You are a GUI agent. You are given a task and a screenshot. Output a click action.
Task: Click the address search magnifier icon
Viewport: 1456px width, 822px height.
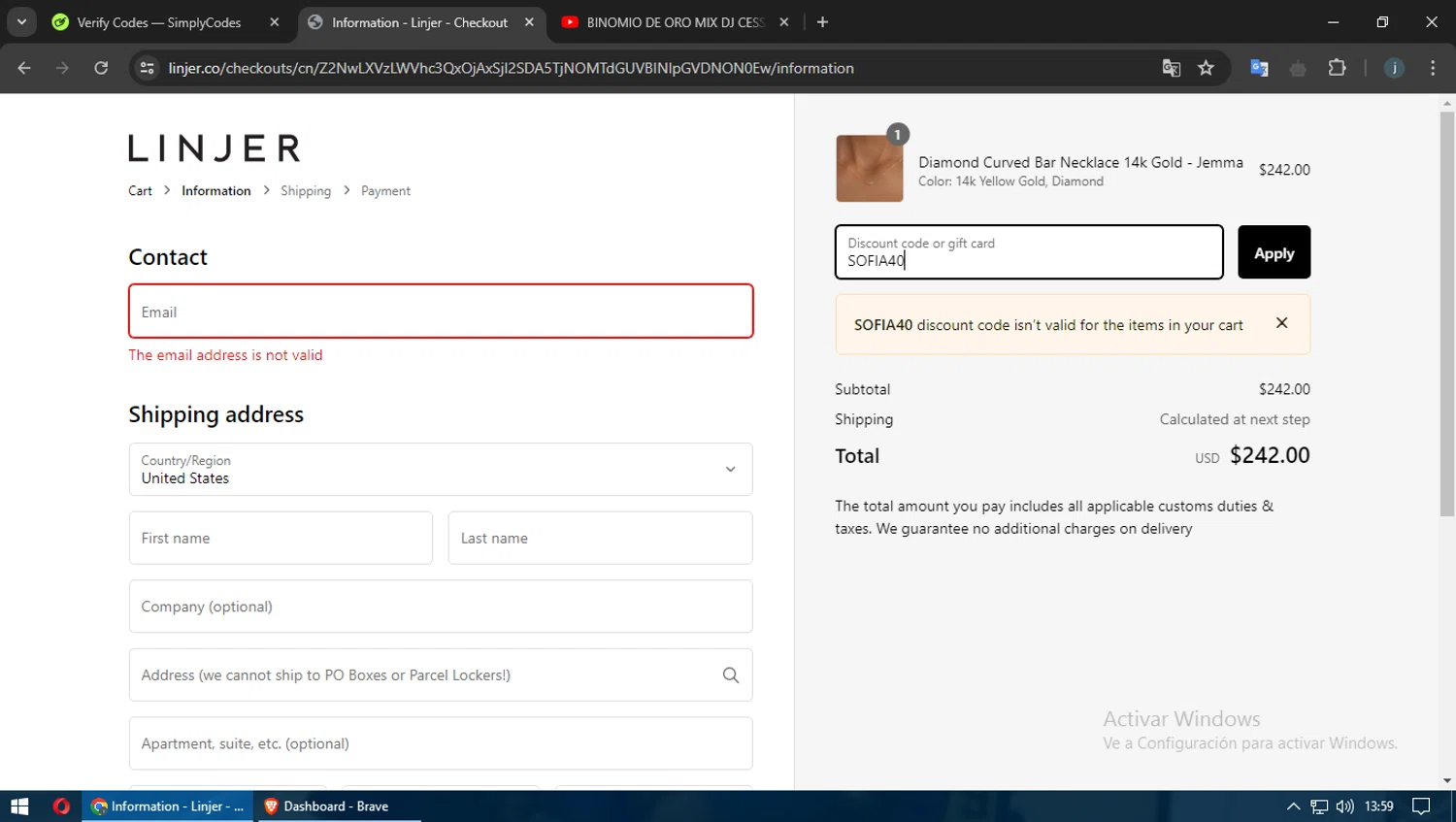(731, 675)
